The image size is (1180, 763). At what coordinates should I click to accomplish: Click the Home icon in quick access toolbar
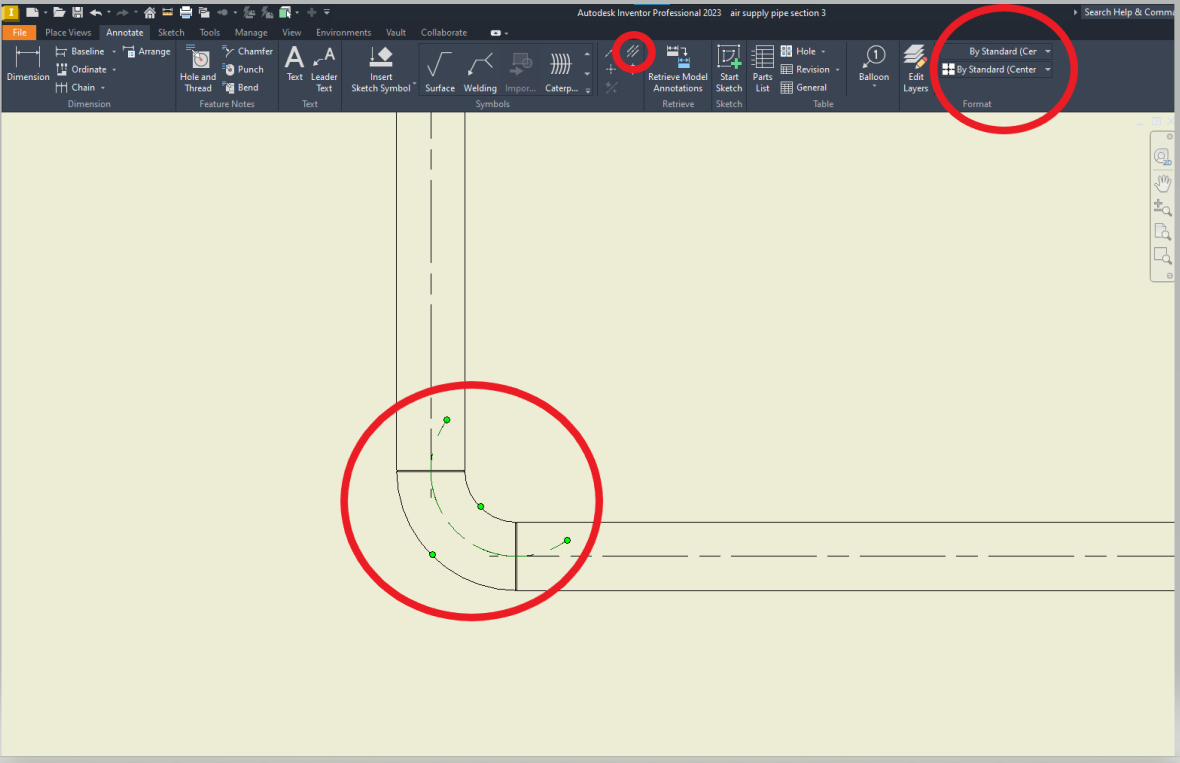click(150, 12)
